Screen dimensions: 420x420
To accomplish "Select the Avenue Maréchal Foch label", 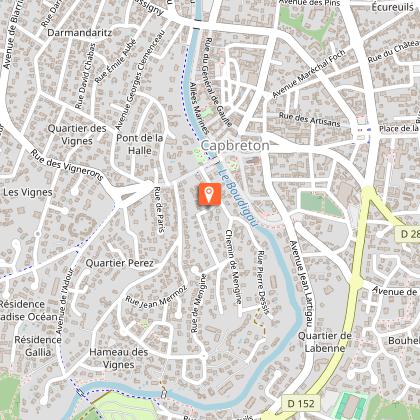I will pos(309,74).
